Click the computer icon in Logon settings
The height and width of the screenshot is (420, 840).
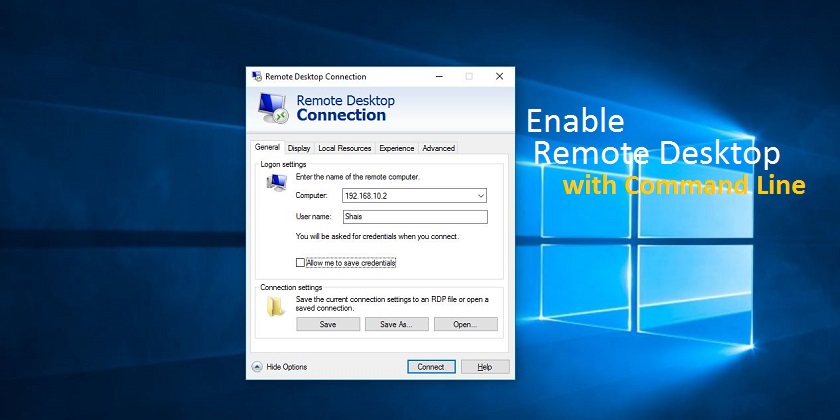tap(276, 183)
